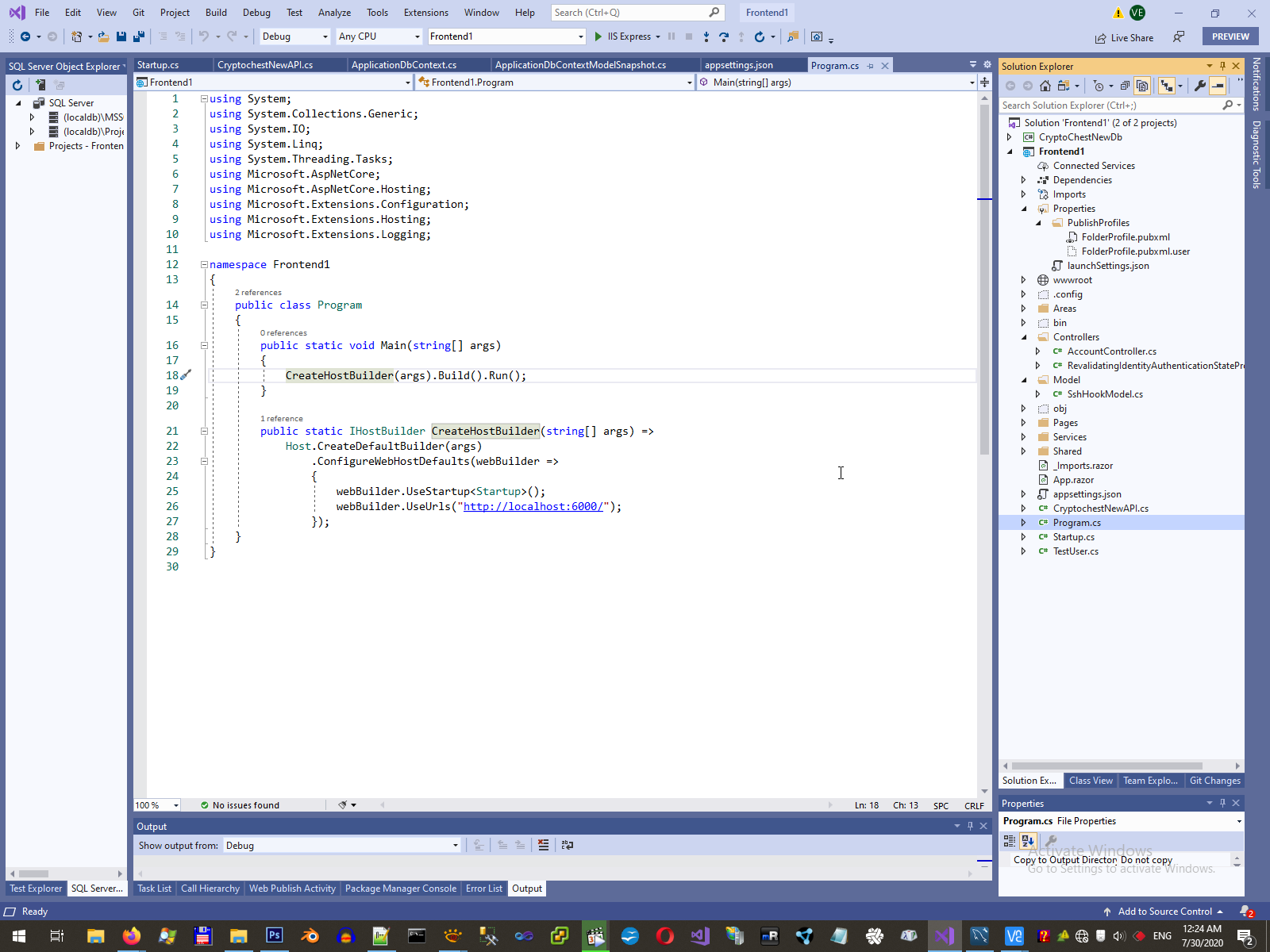Click the PREVIEW button

click(x=1230, y=36)
